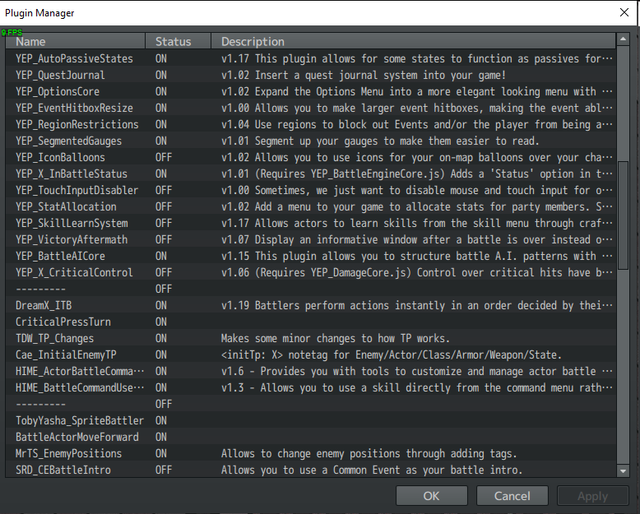Image resolution: width=640 pixels, height=514 pixels.
Task: Click the OFF status of YEP_VictoryAftermath
Action: coord(164,240)
